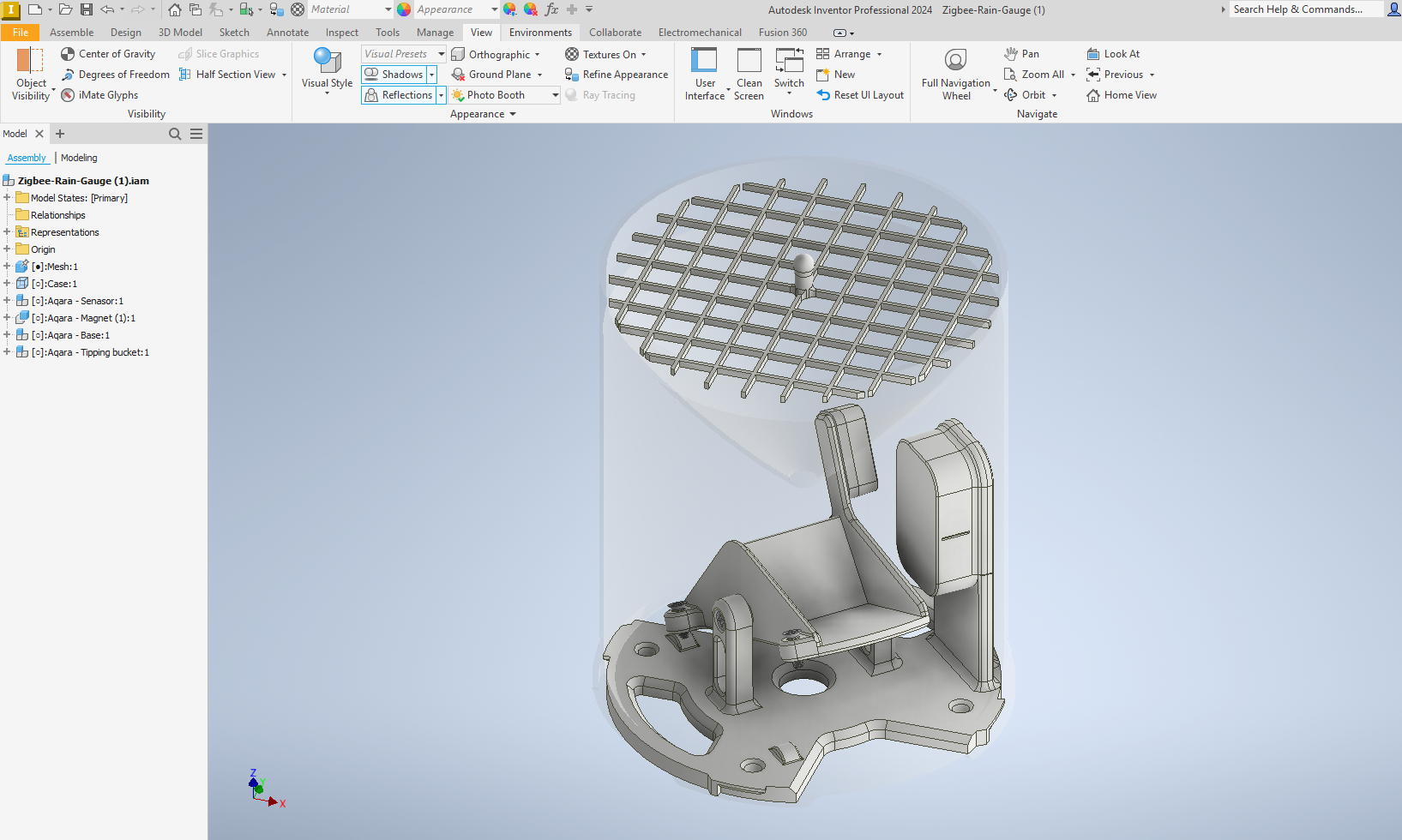Select the Mesh:1 component
This screenshot has height=840, width=1402.
[54, 267]
